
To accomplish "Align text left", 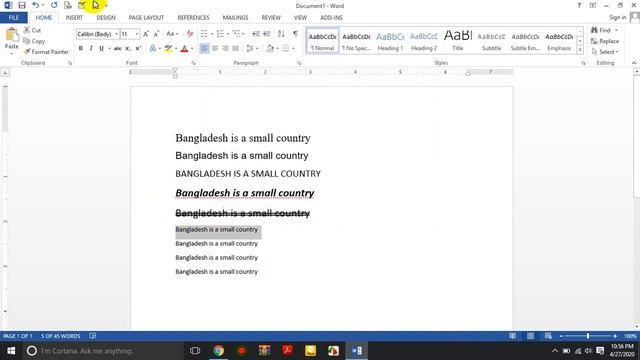I will click(204, 49).
